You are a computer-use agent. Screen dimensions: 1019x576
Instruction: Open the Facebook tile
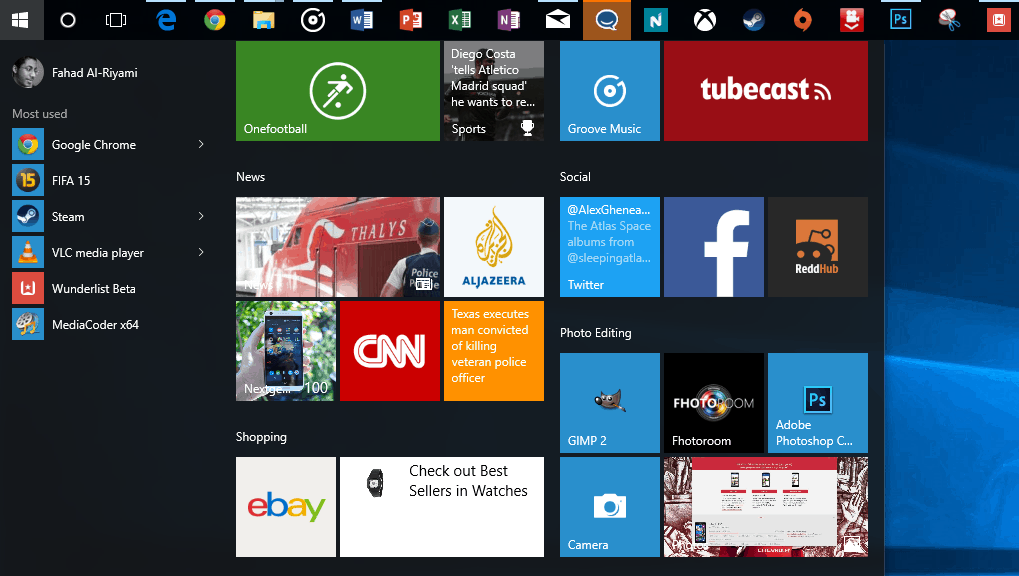(714, 247)
